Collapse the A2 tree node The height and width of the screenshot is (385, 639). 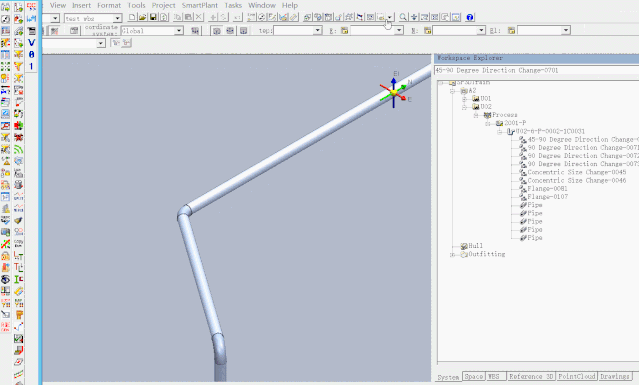tap(452, 91)
